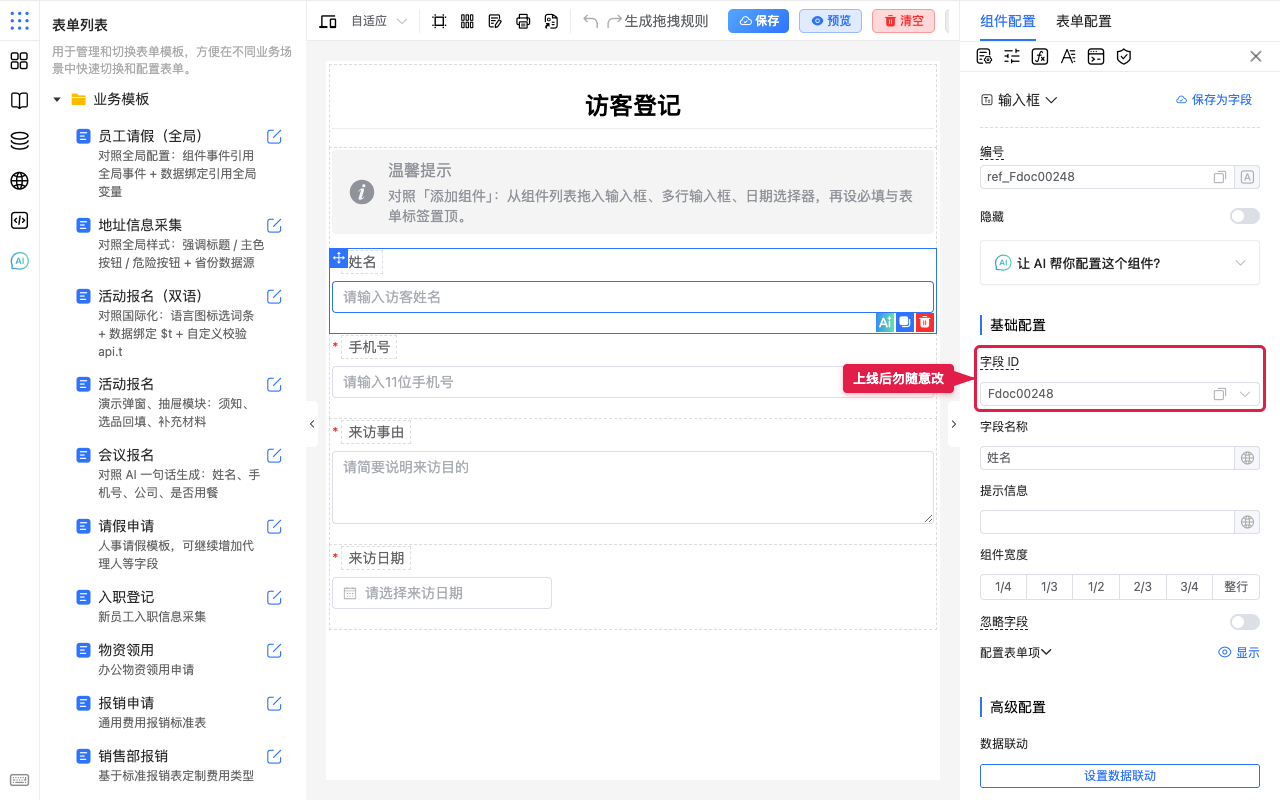The height and width of the screenshot is (800, 1280).
Task: Open the 输入框 component type dropdown
Action: tap(1019, 100)
